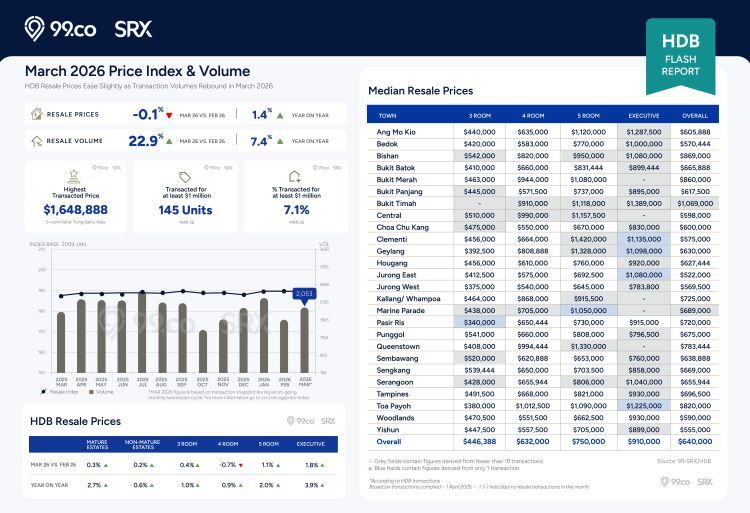Select the TOWN column header
The height and width of the screenshot is (513, 750).
point(388,115)
